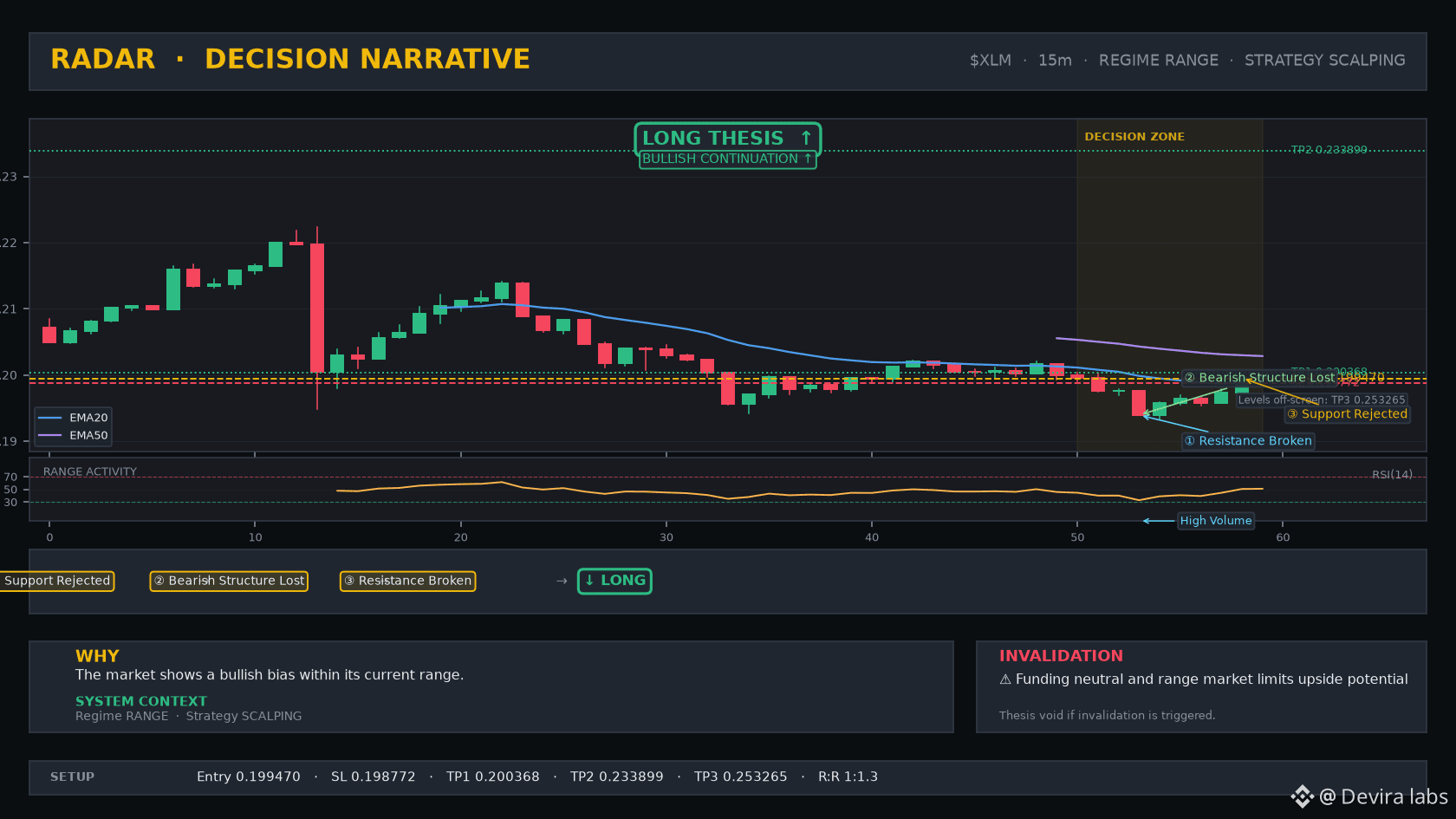Screen dimensions: 1456x819
Task: Click the SETUP label
Action: coord(72,777)
